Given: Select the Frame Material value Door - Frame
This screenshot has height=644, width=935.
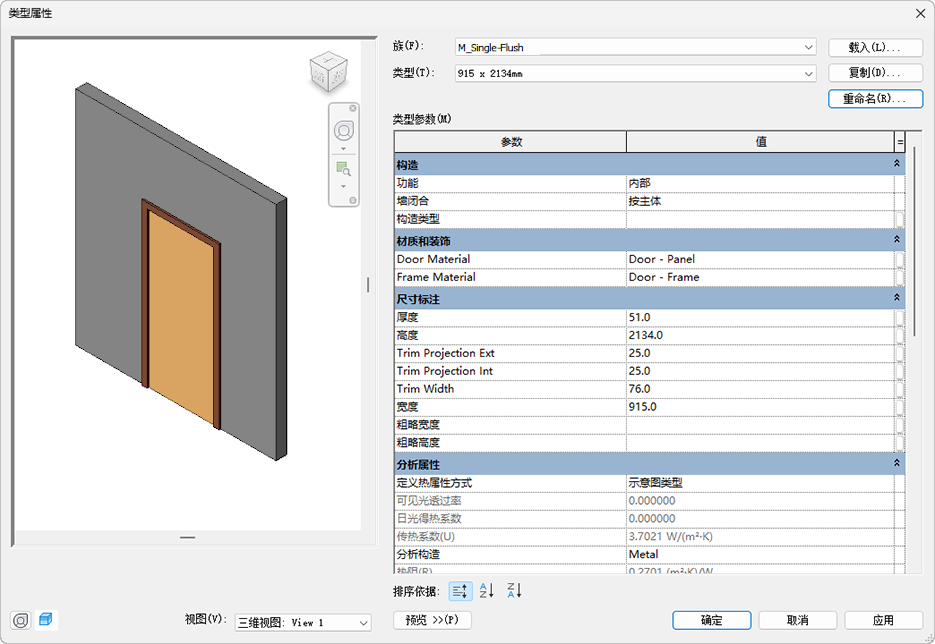Looking at the screenshot, I should [x=760, y=277].
